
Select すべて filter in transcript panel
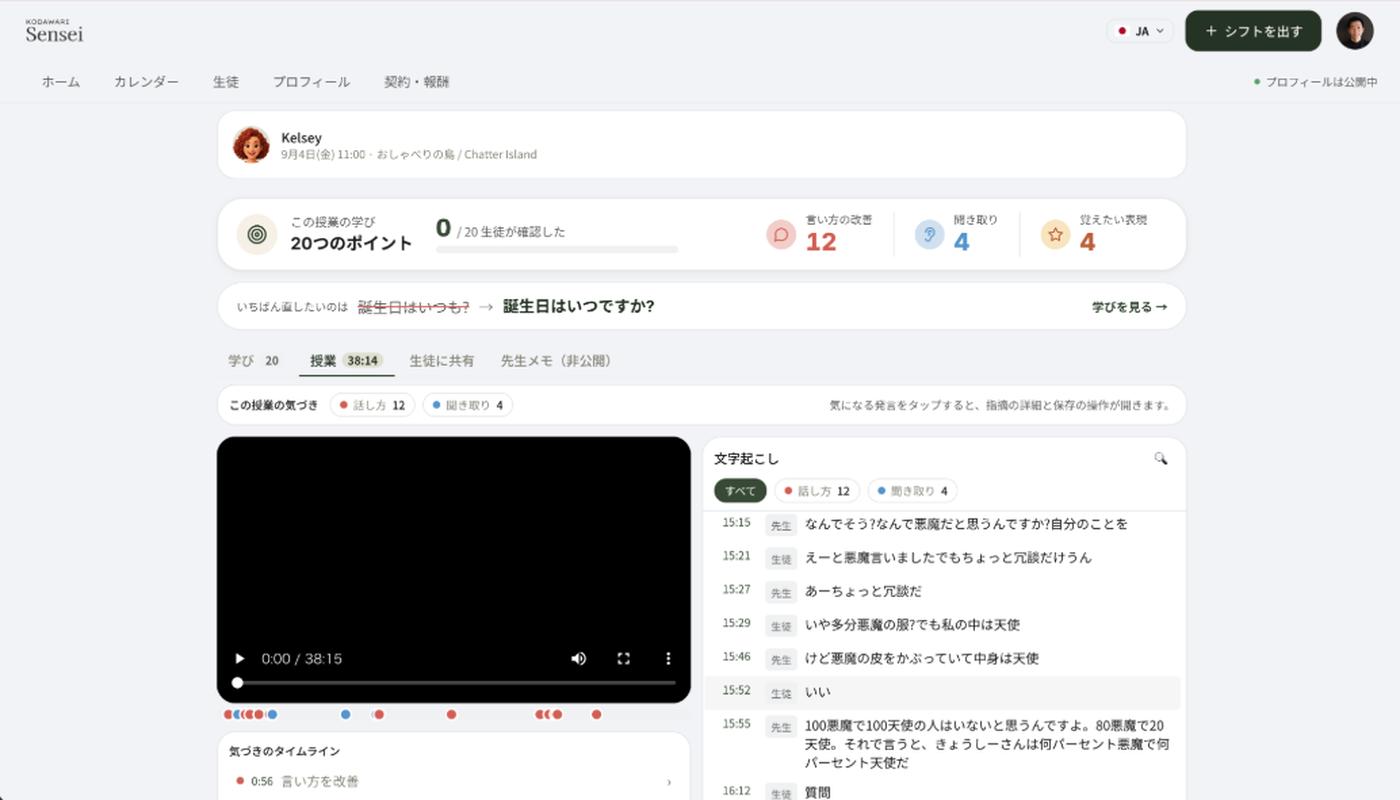(x=740, y=491)
